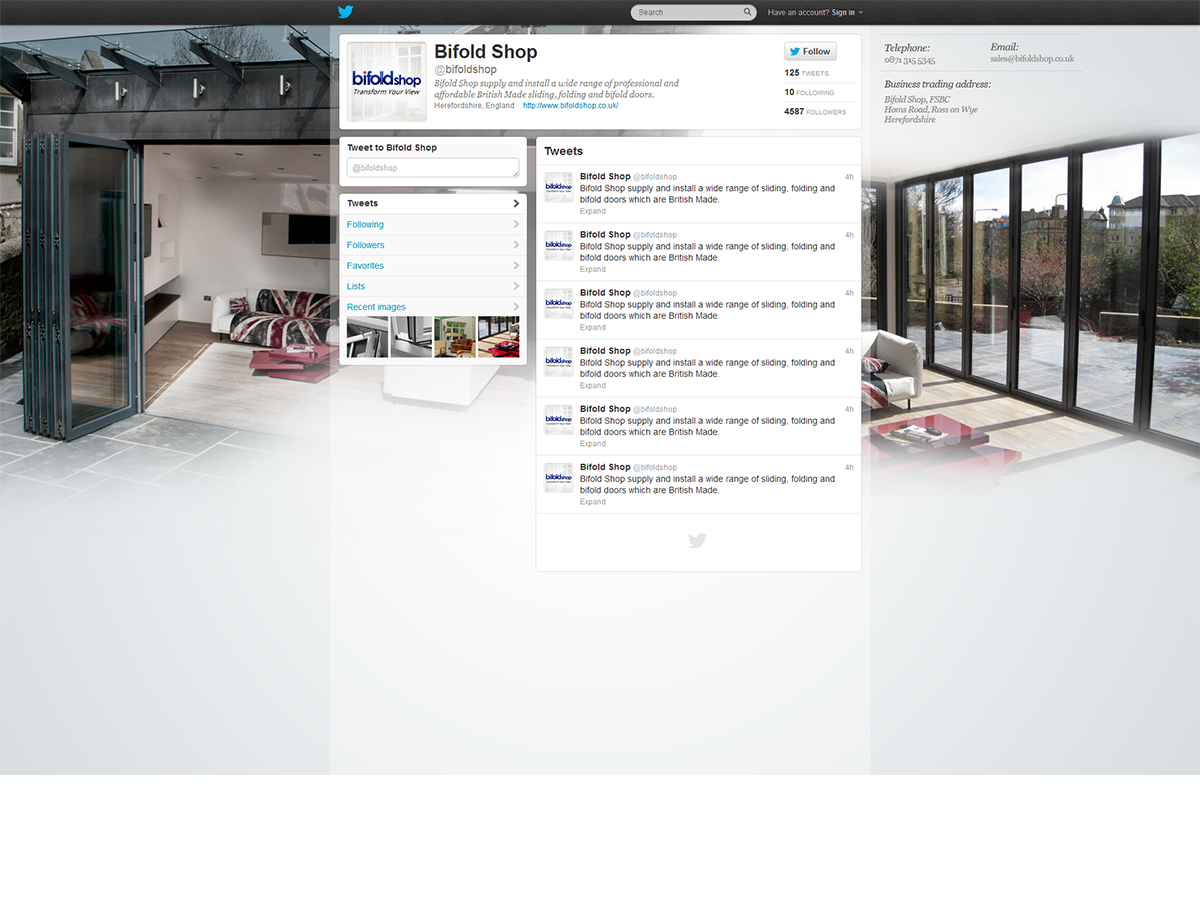Viewport: 1200px width, 900px height.
Task: Click chevron arrow next to Tweets
Action: [x=516, y=203]
